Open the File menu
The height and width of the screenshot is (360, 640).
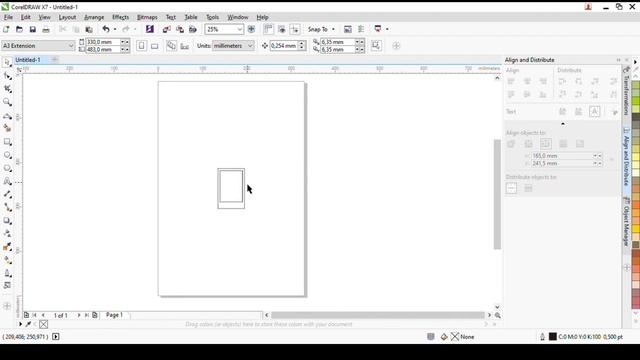[8, 17]
